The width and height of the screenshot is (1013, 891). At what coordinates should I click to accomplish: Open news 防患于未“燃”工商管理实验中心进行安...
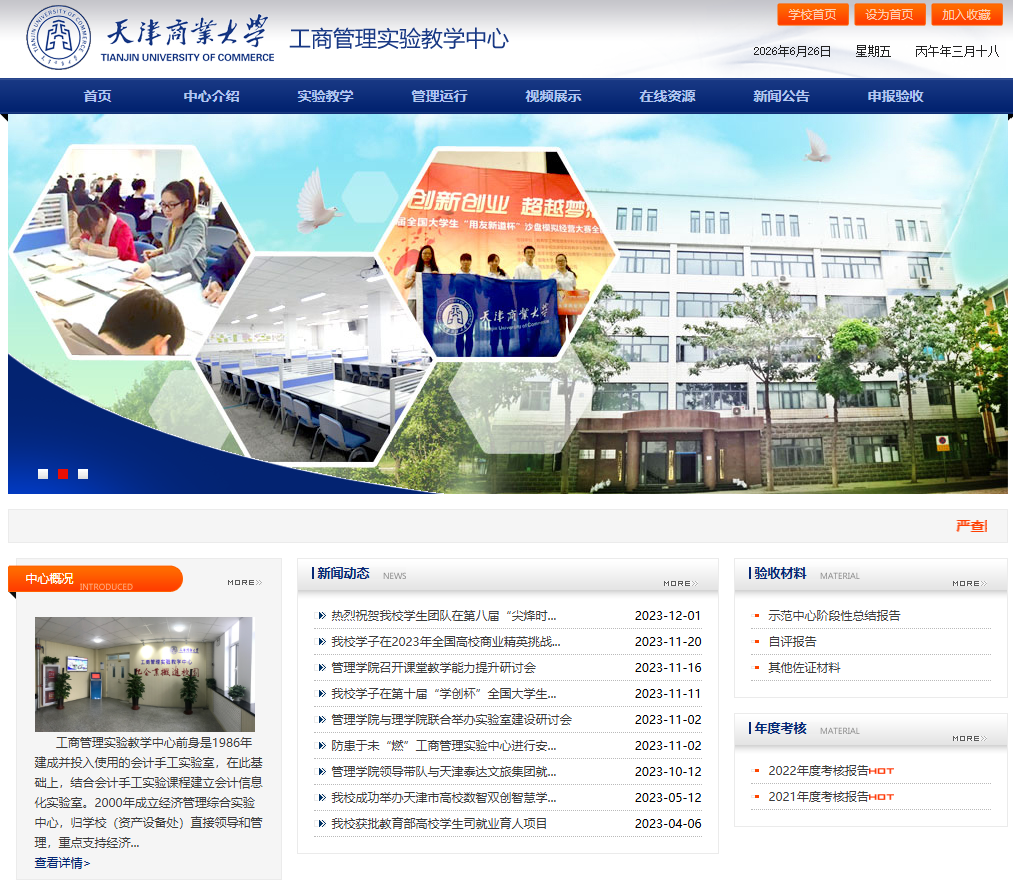click(x=444, y=746)
